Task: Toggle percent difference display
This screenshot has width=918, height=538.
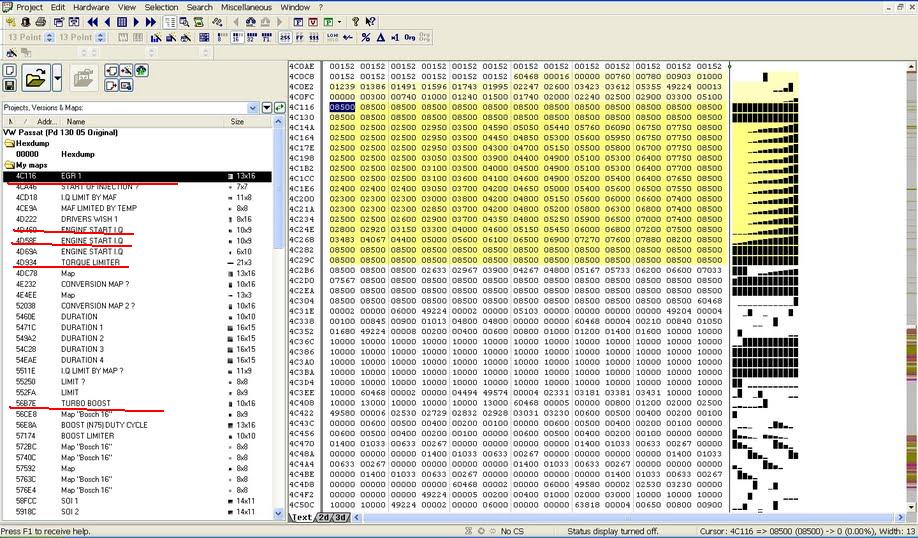Action: click(x=366, y=37)
